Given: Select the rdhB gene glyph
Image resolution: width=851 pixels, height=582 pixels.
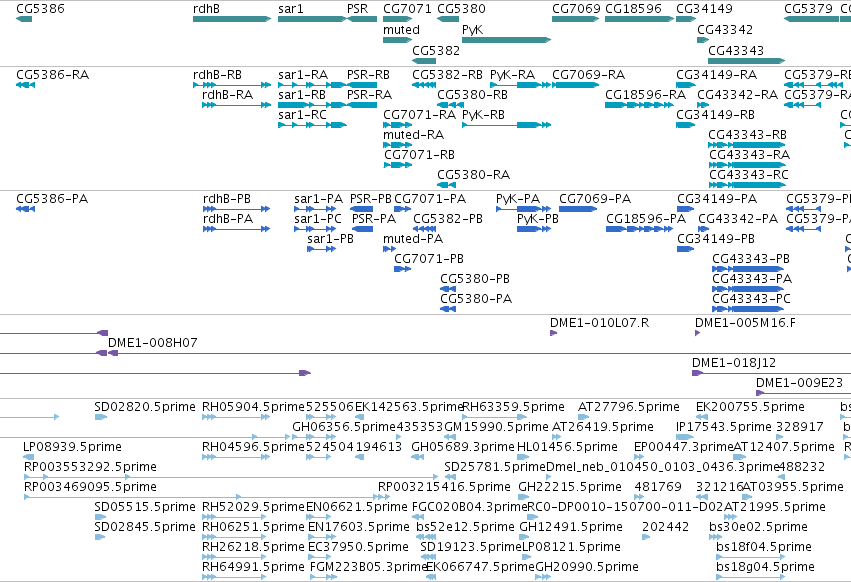Looking at the screenshot, I should coord(232,19).
